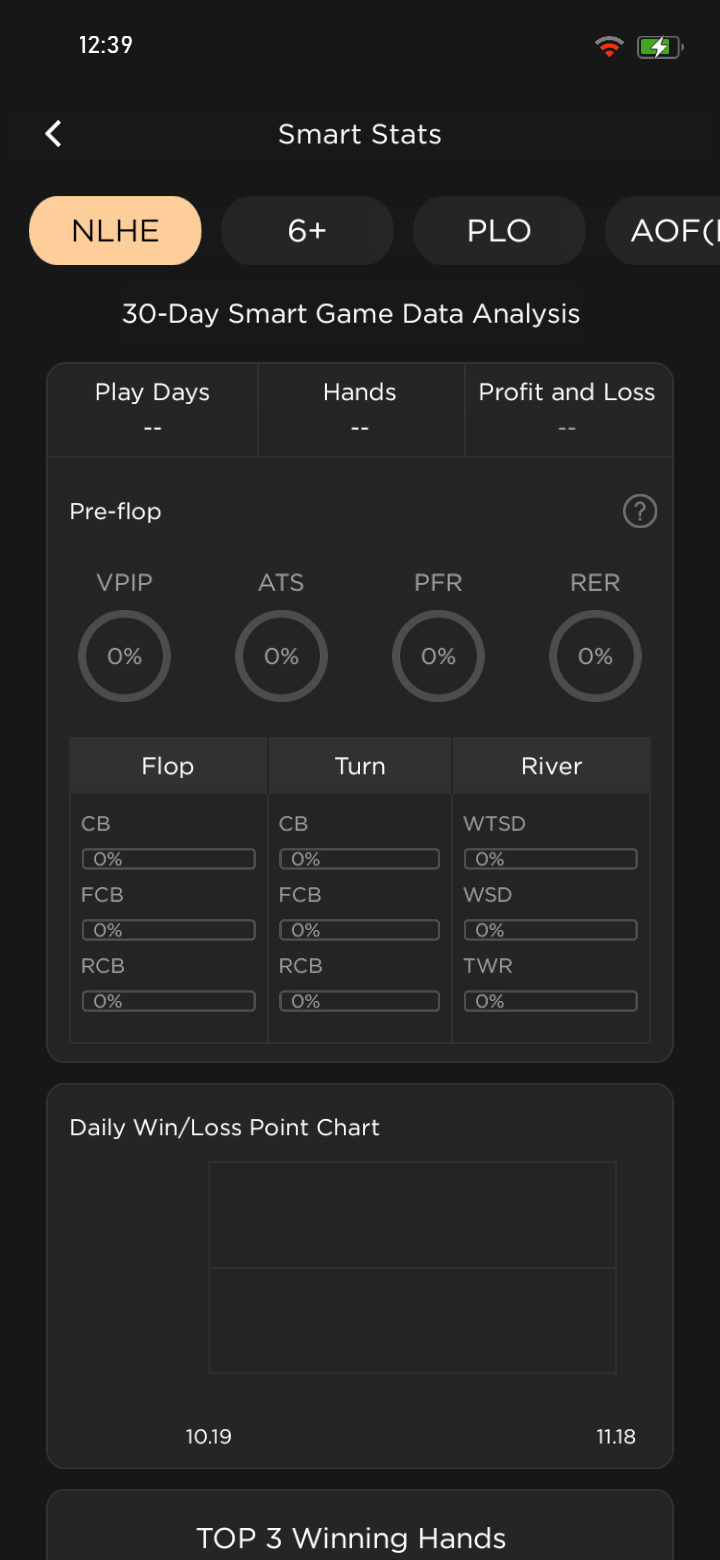This screenshot has height=1560, width=720.
Task: Tap the Wi-Fi status icon
Action: click(x=608, y=46)
